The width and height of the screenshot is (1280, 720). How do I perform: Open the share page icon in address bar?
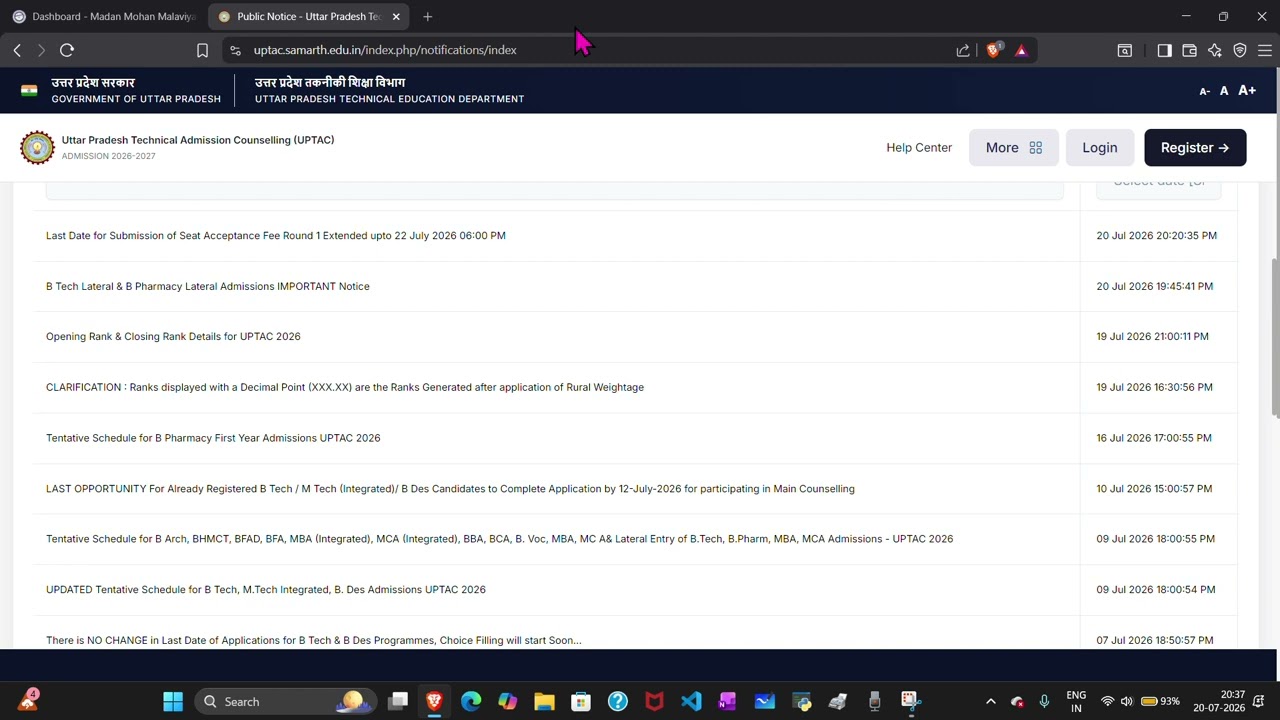click(963, 50)
